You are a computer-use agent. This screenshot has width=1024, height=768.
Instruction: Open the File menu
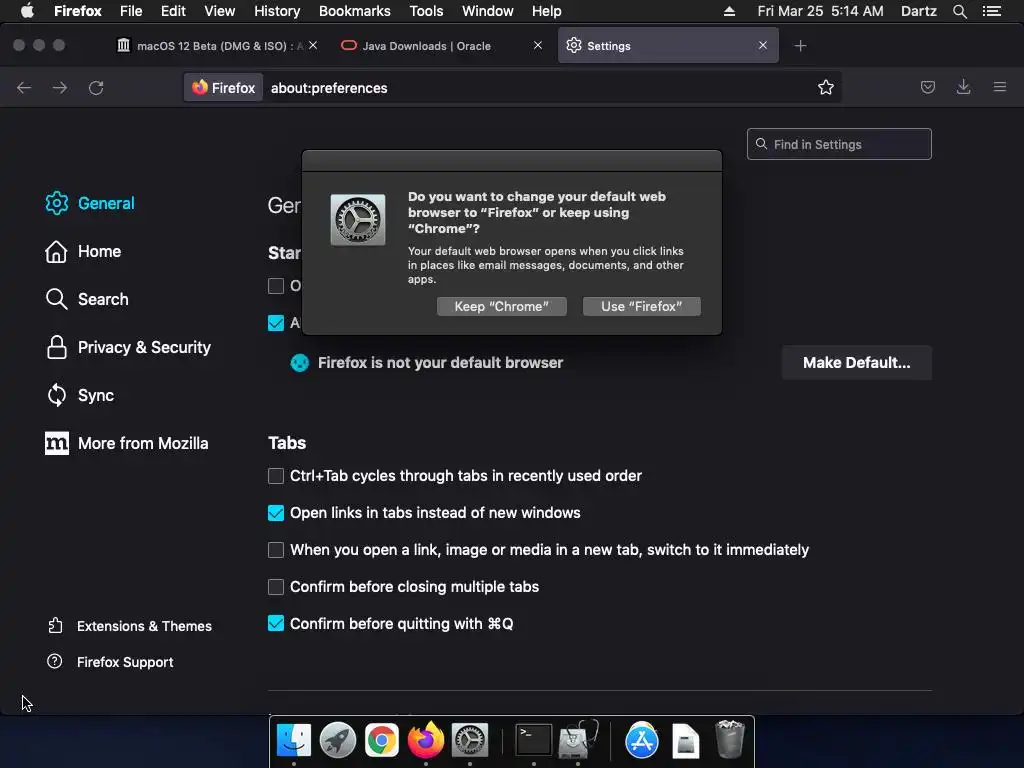[131, 11]
